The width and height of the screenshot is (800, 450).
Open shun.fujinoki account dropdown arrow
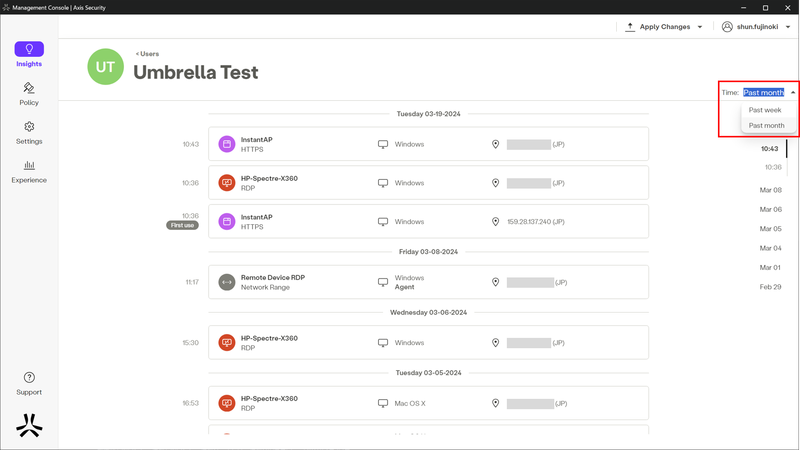point(788,27)
